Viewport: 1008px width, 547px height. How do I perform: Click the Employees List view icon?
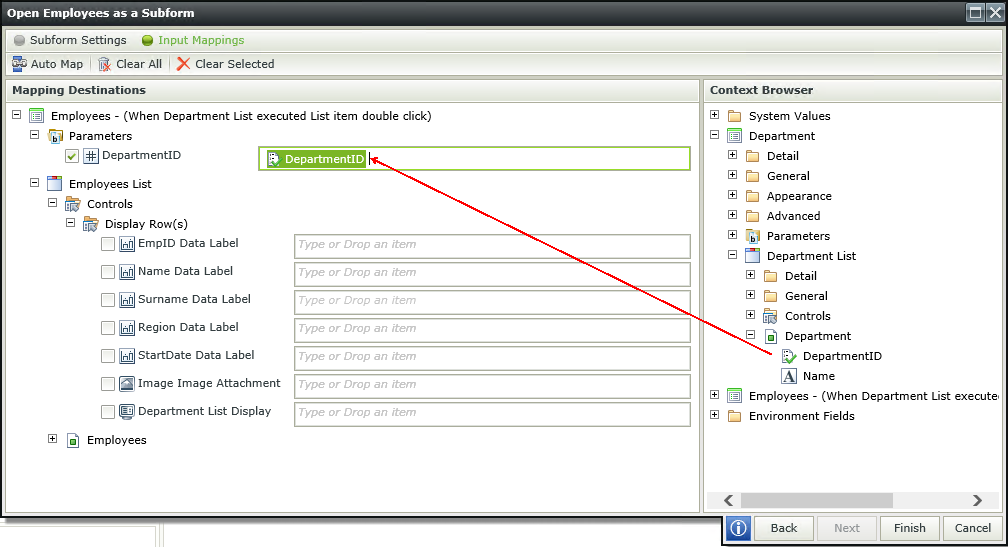55,184
